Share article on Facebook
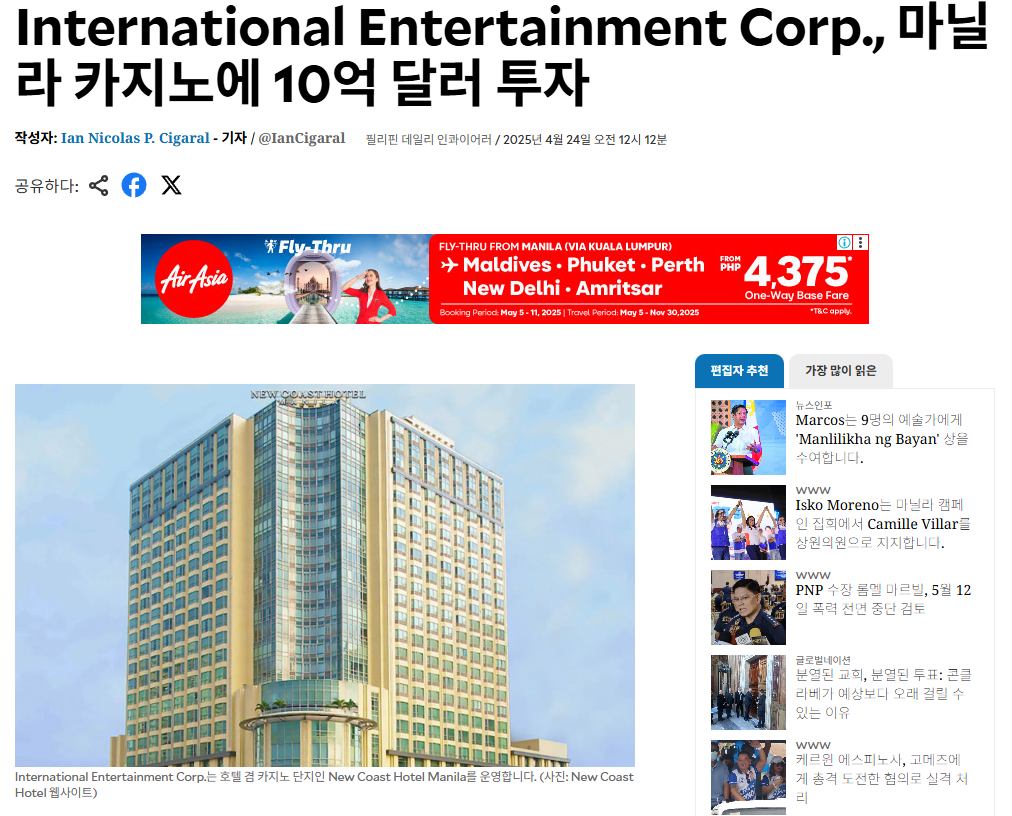 (134, 185)
